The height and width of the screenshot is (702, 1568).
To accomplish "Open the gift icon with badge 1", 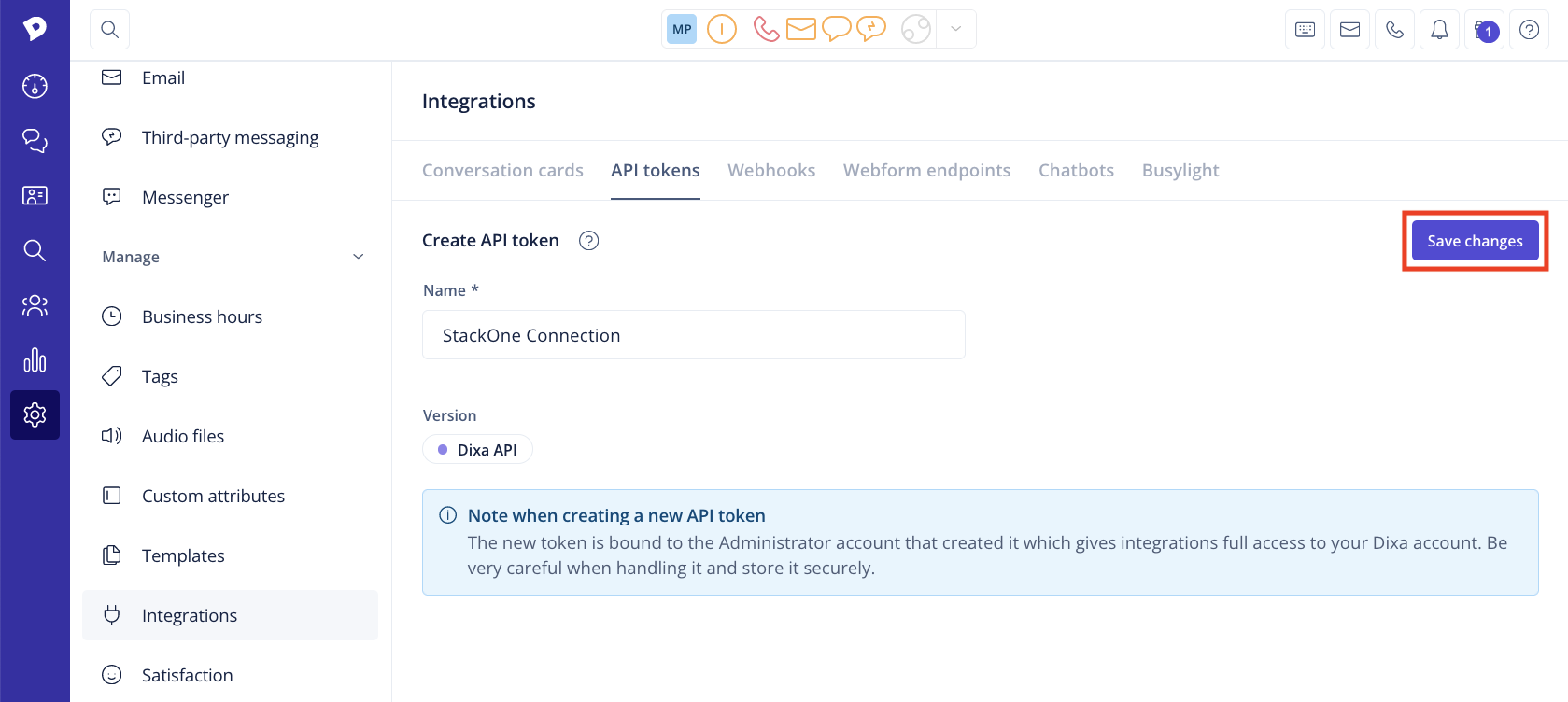I will pyautogui.click(x=1484, y=30).
